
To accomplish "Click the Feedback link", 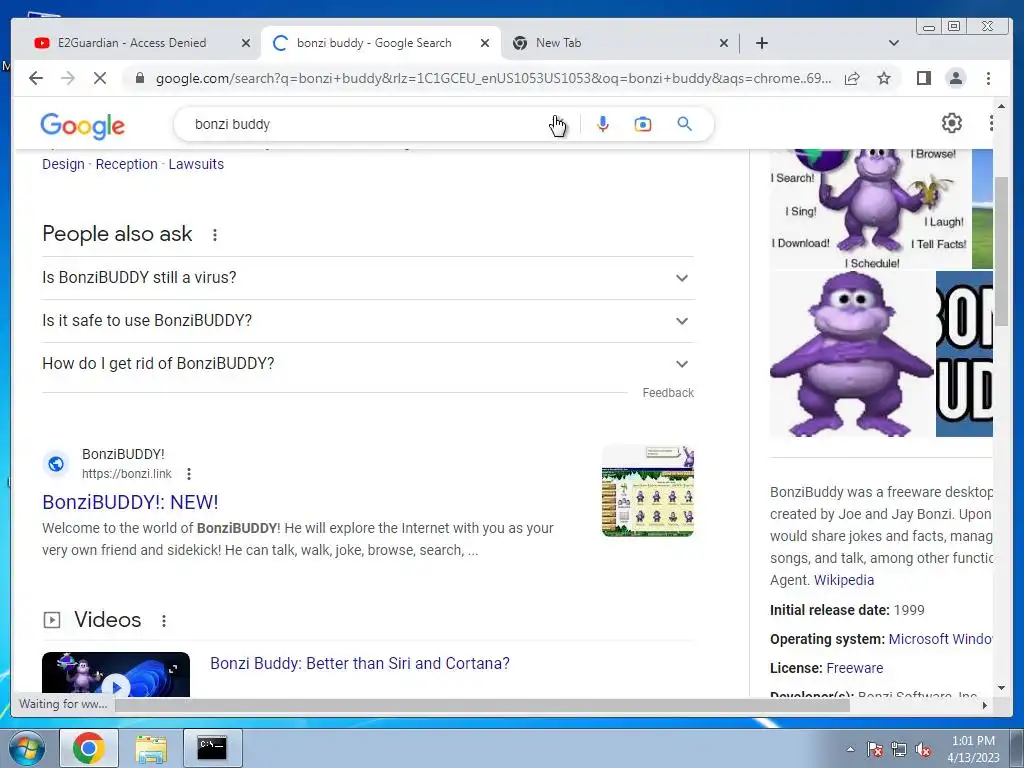I will [x=667, y=392].
